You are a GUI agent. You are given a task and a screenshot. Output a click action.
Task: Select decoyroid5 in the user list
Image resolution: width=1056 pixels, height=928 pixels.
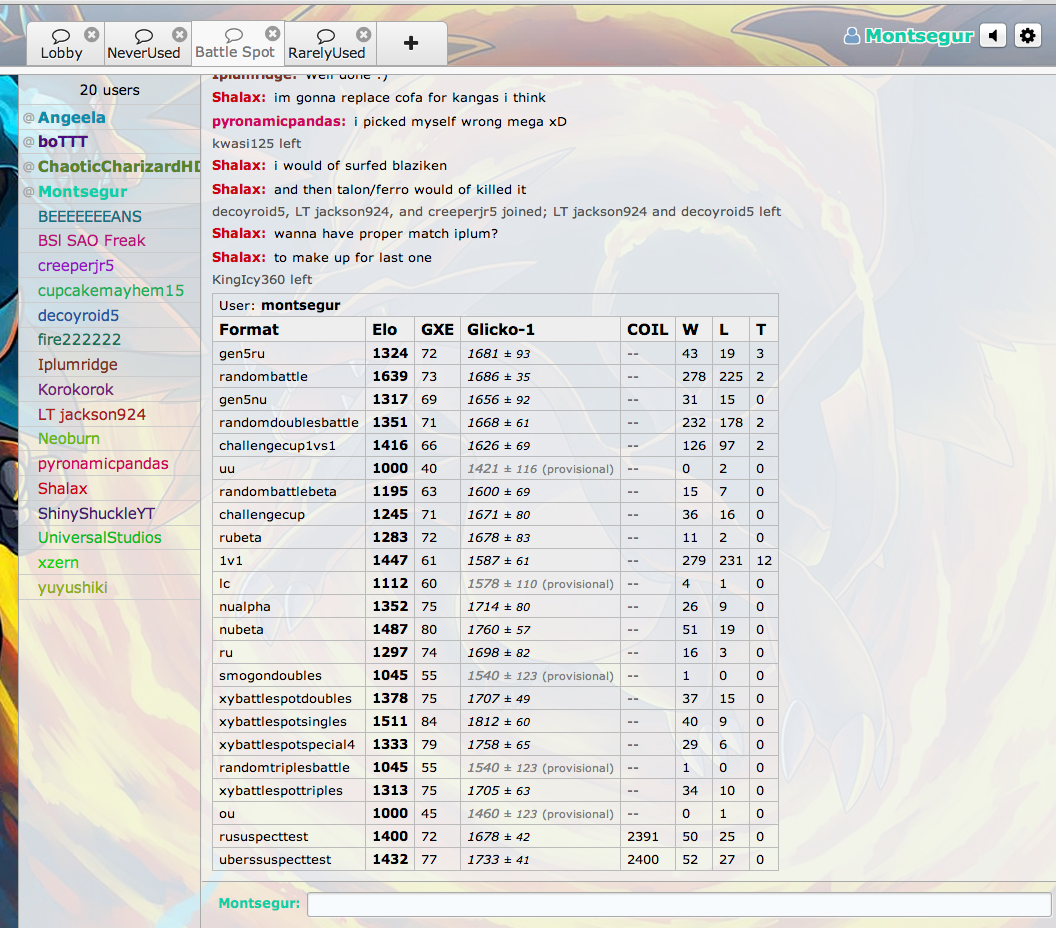(110, 315)
